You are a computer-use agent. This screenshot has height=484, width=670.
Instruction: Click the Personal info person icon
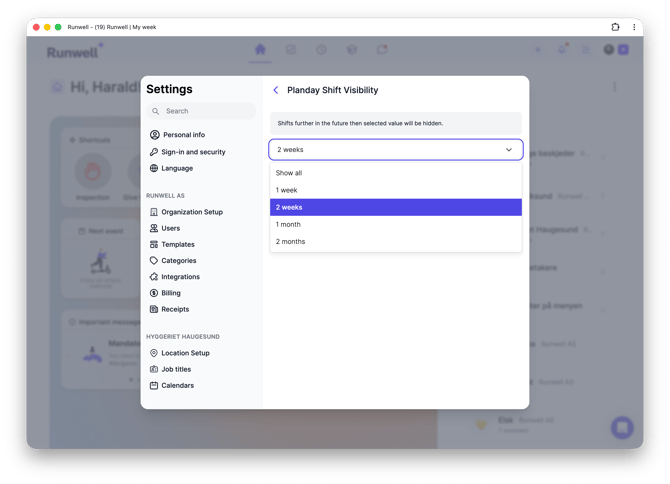tap(154, 135)
